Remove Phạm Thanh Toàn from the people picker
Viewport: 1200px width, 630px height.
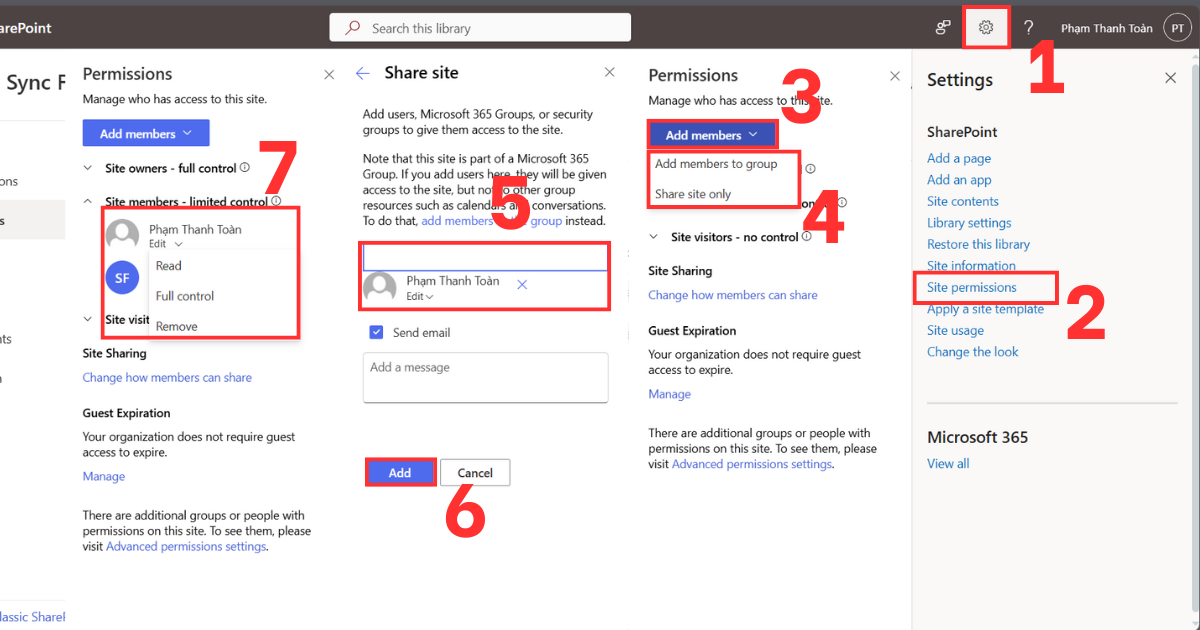point(521,284)
